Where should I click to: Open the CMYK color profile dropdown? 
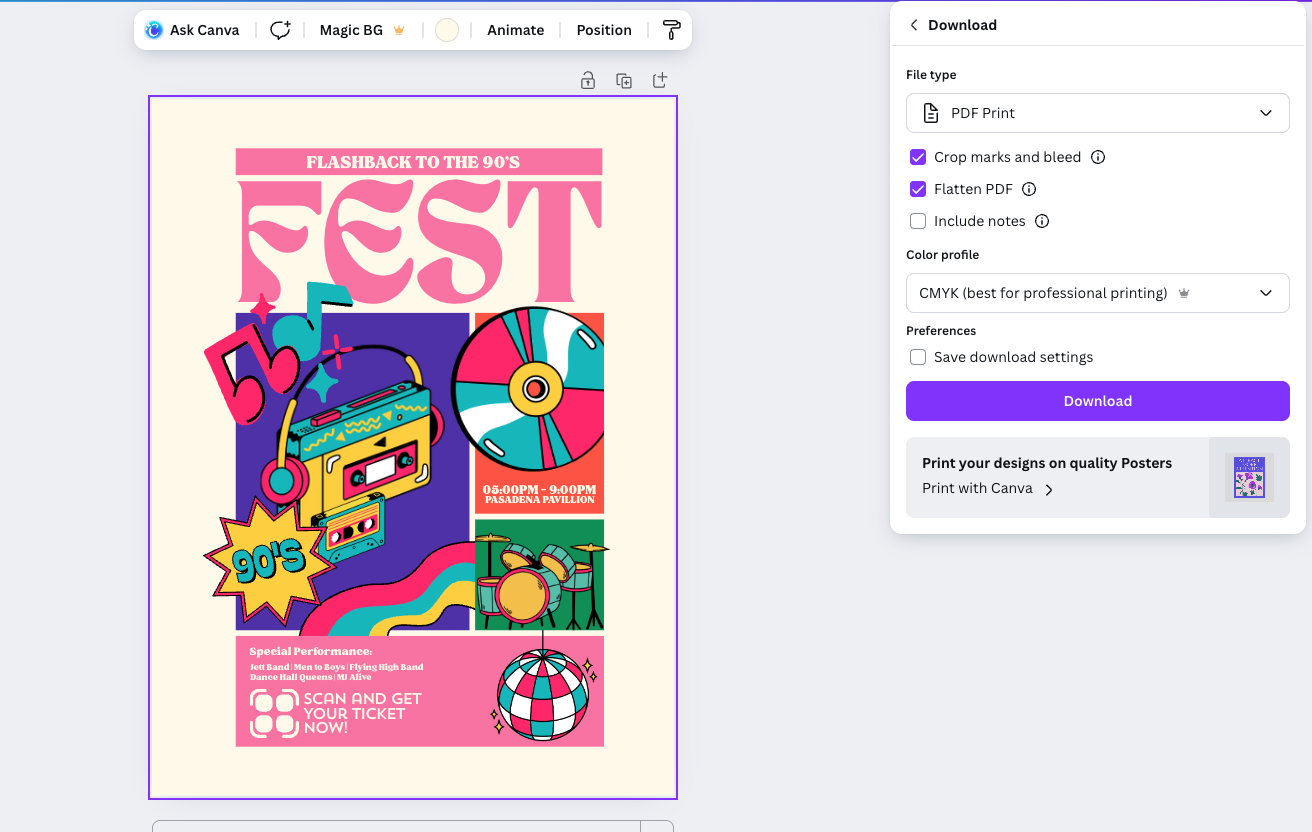[x=1097, y=292]
